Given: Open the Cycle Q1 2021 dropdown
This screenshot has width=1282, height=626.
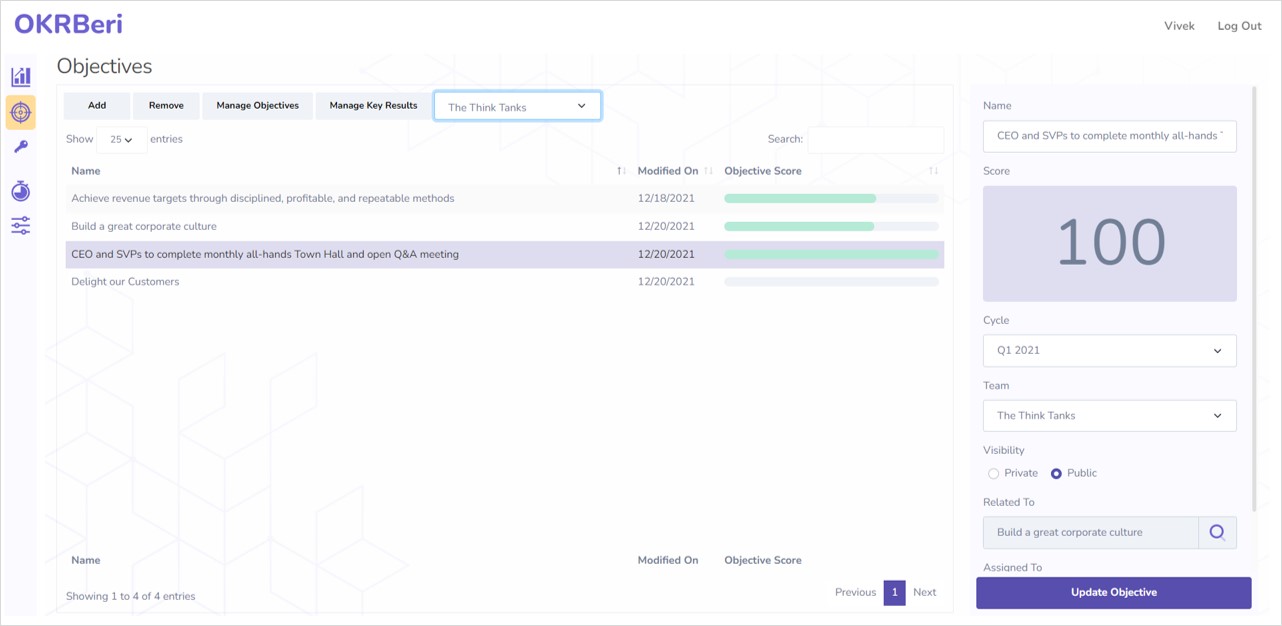Looking at the screenshot, I should pyautogui.click(x=1110, y=351).
